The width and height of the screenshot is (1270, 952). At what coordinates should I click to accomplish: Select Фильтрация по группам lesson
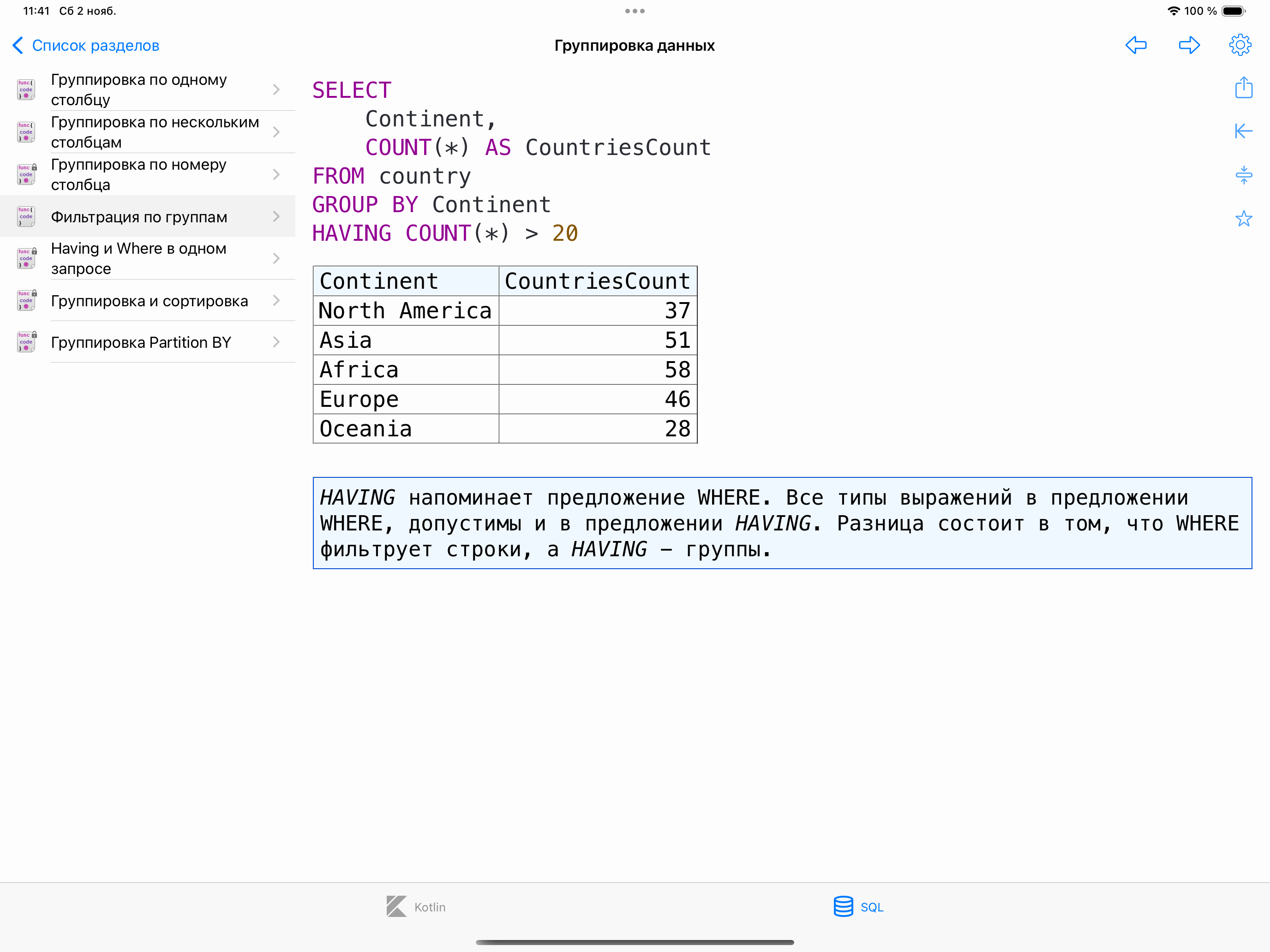[148, 216]
